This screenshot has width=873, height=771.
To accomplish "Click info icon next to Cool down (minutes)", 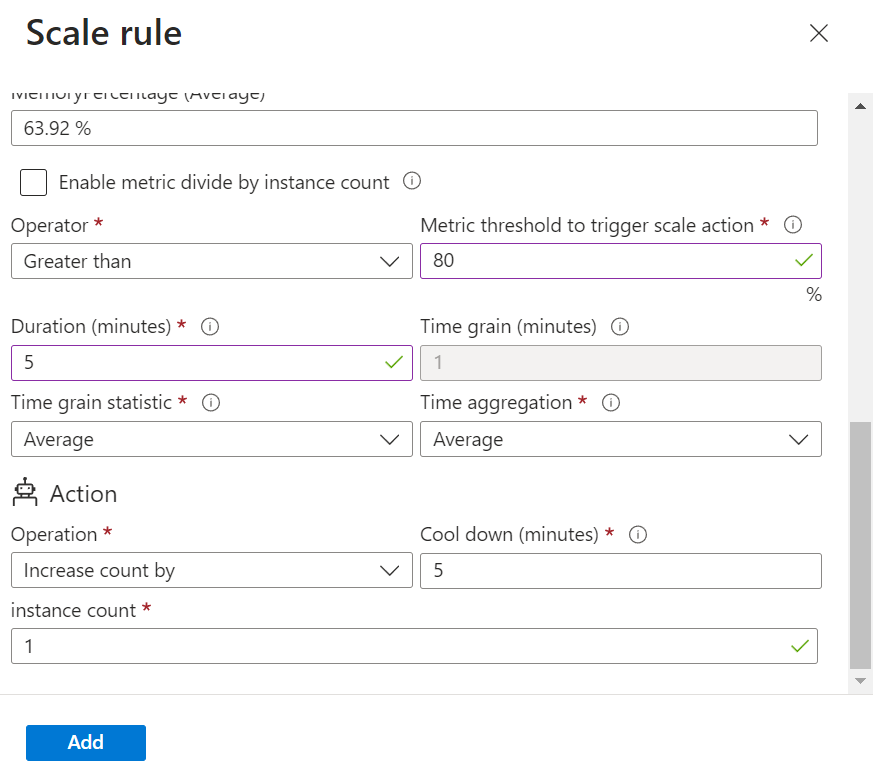I will coord(638,535).
